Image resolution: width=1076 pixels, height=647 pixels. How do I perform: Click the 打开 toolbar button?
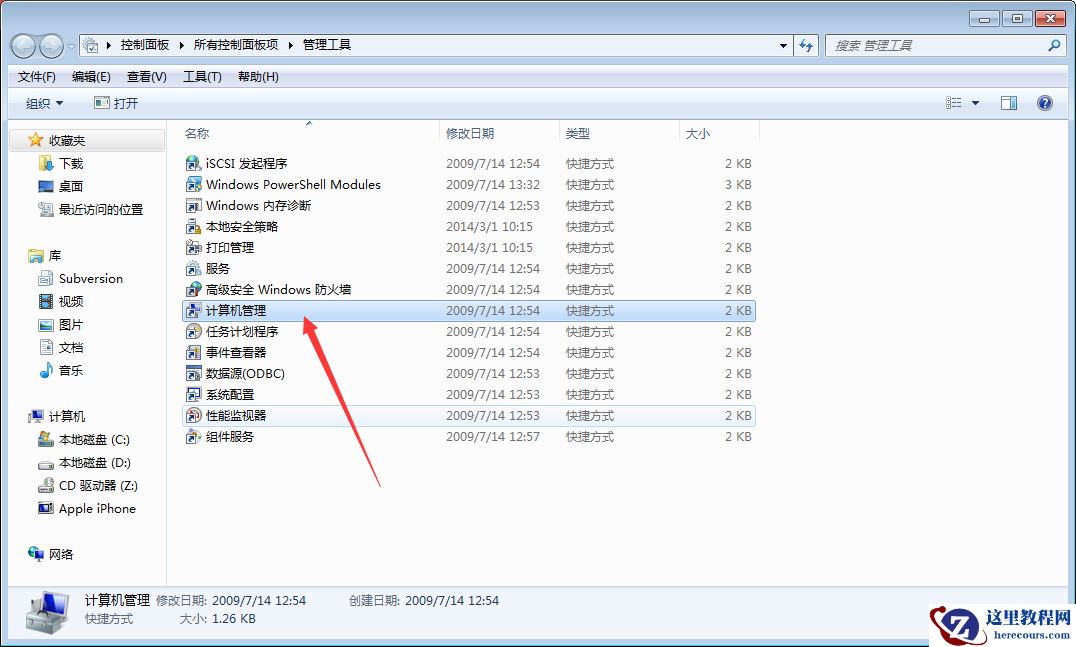pyautogui.click(x=114, y=102)
